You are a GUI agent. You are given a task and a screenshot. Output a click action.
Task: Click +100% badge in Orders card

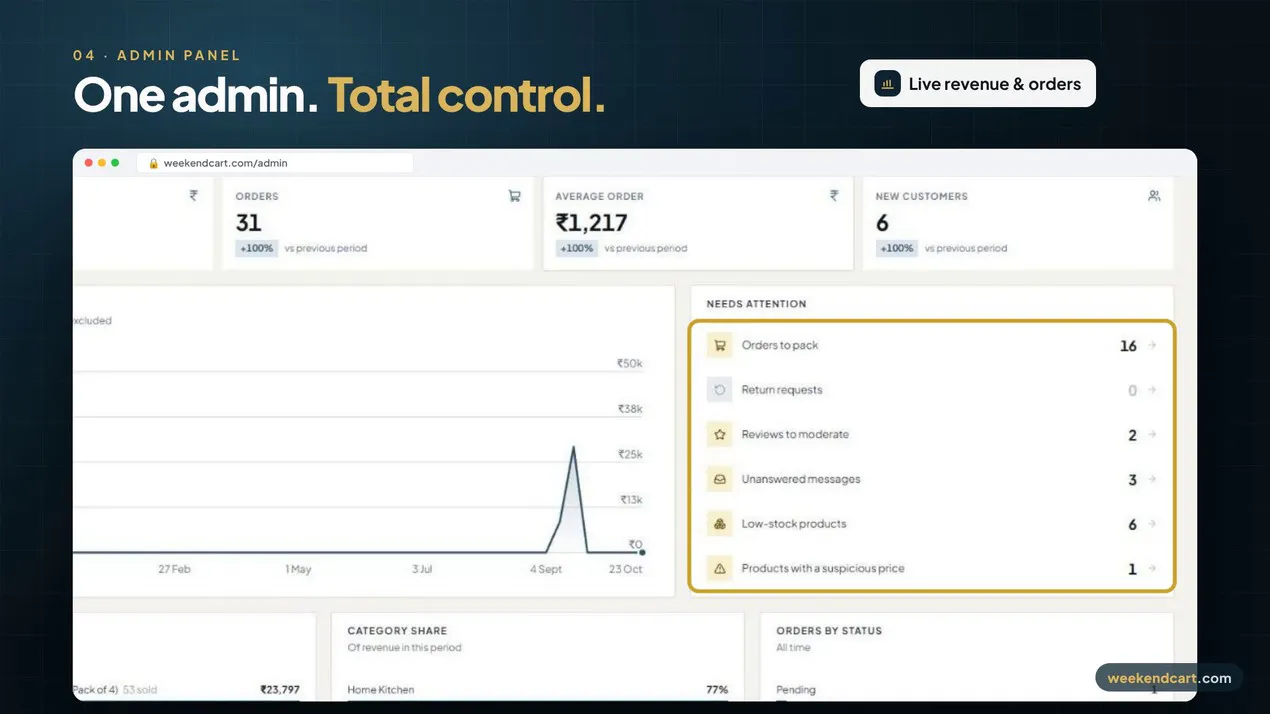(257, 248)
